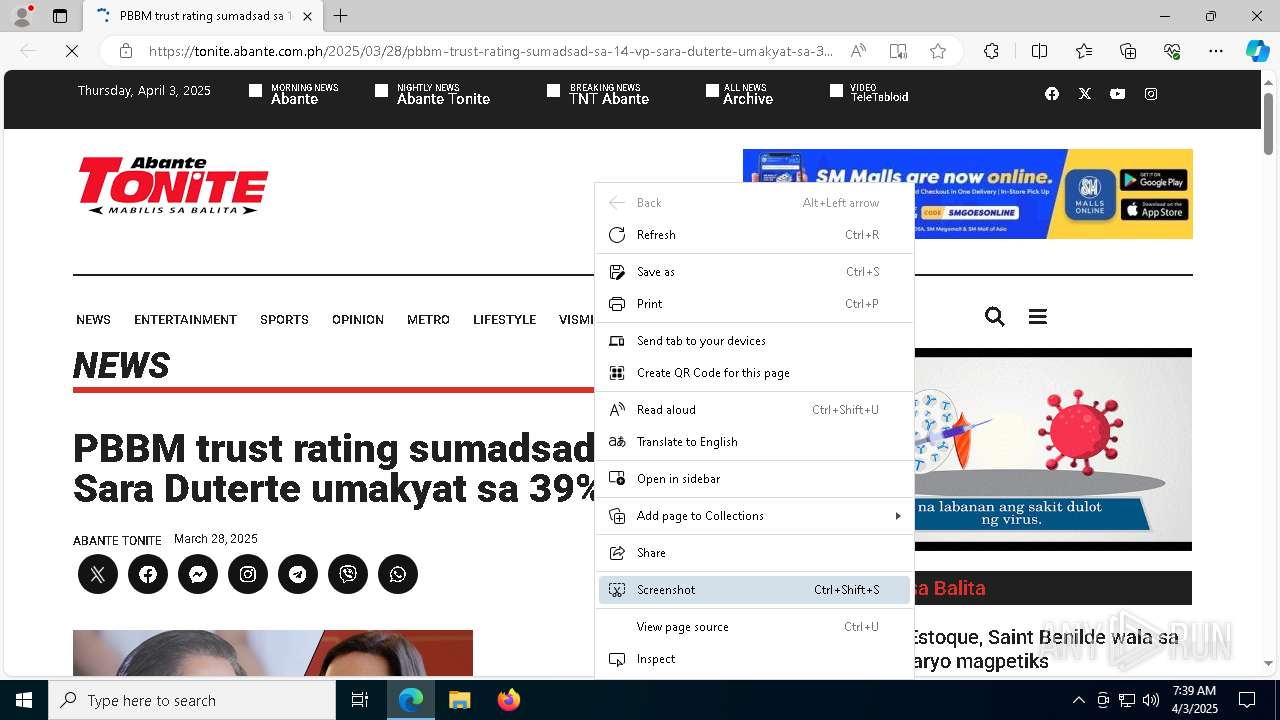Choose Share in context menu

tap(754, 553)
